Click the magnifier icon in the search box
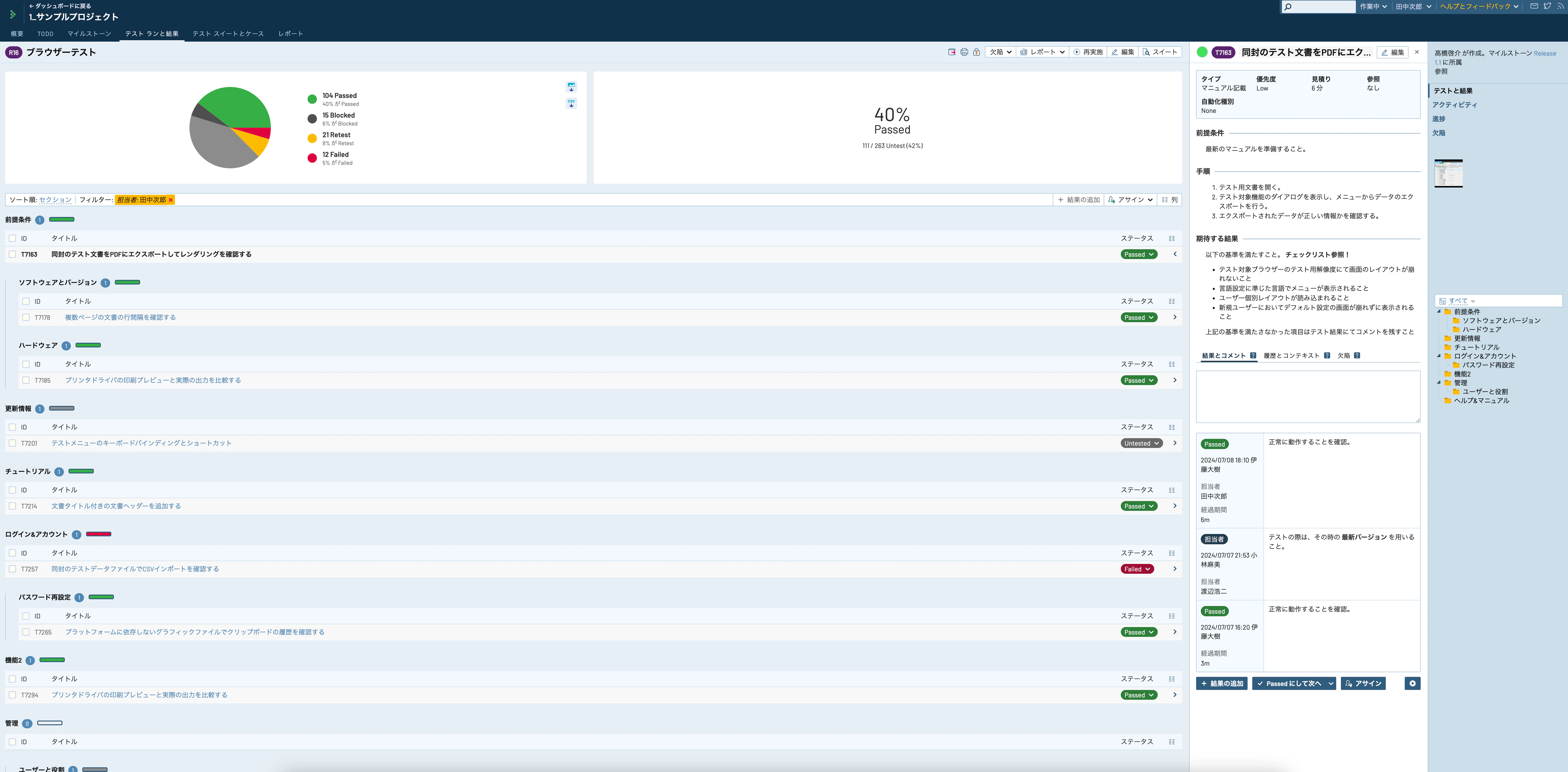 (x=1288, y=7)
